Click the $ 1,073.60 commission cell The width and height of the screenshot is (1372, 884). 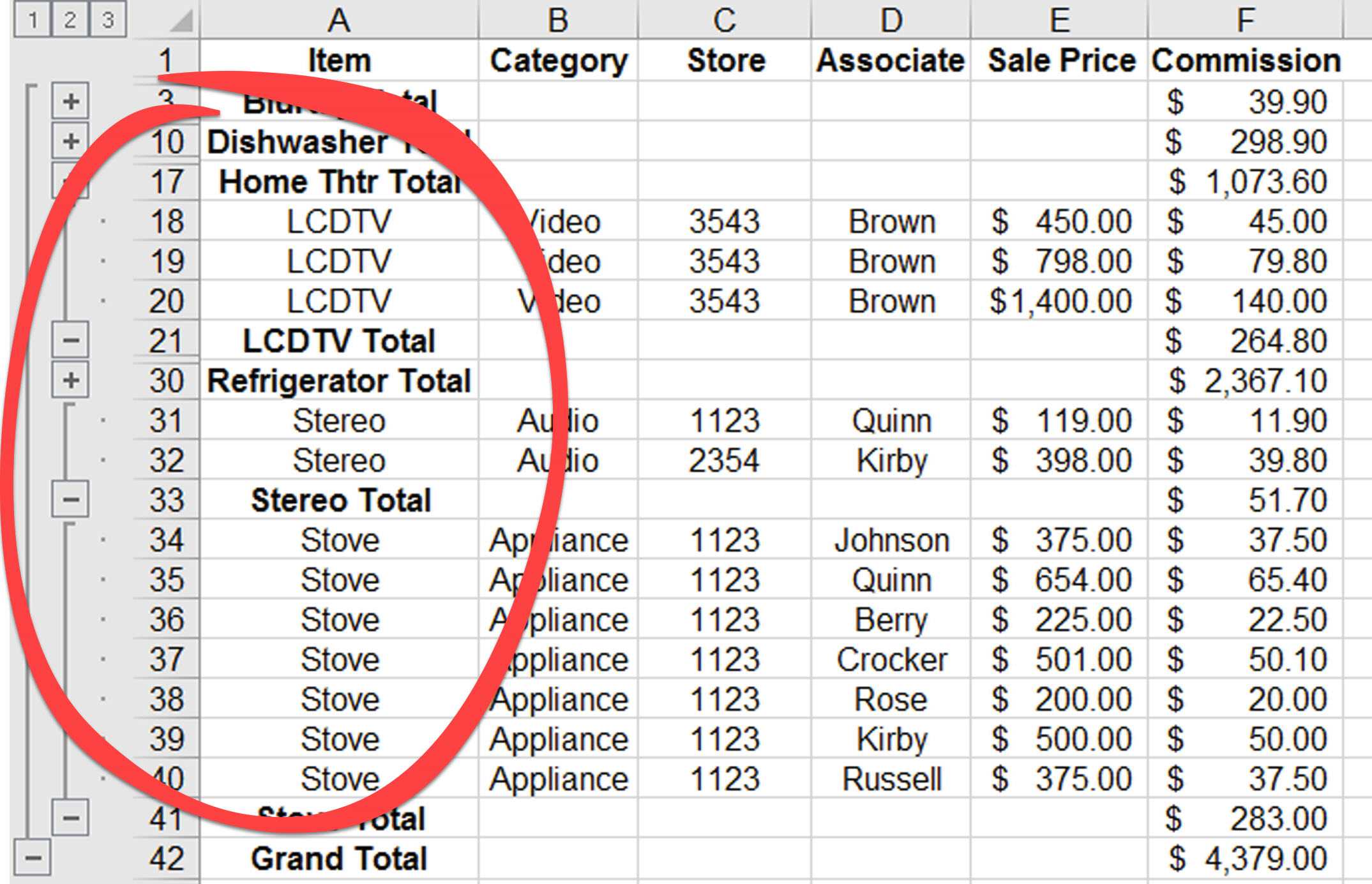click(x=1246, y=181)
